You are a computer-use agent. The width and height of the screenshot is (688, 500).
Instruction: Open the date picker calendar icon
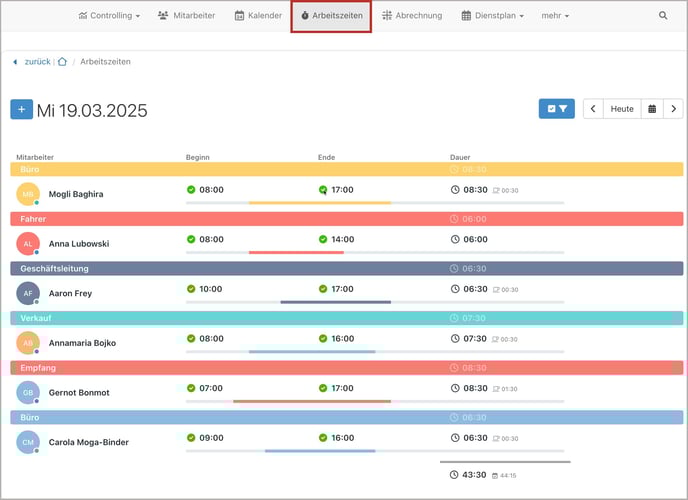(x=652, y=108)
